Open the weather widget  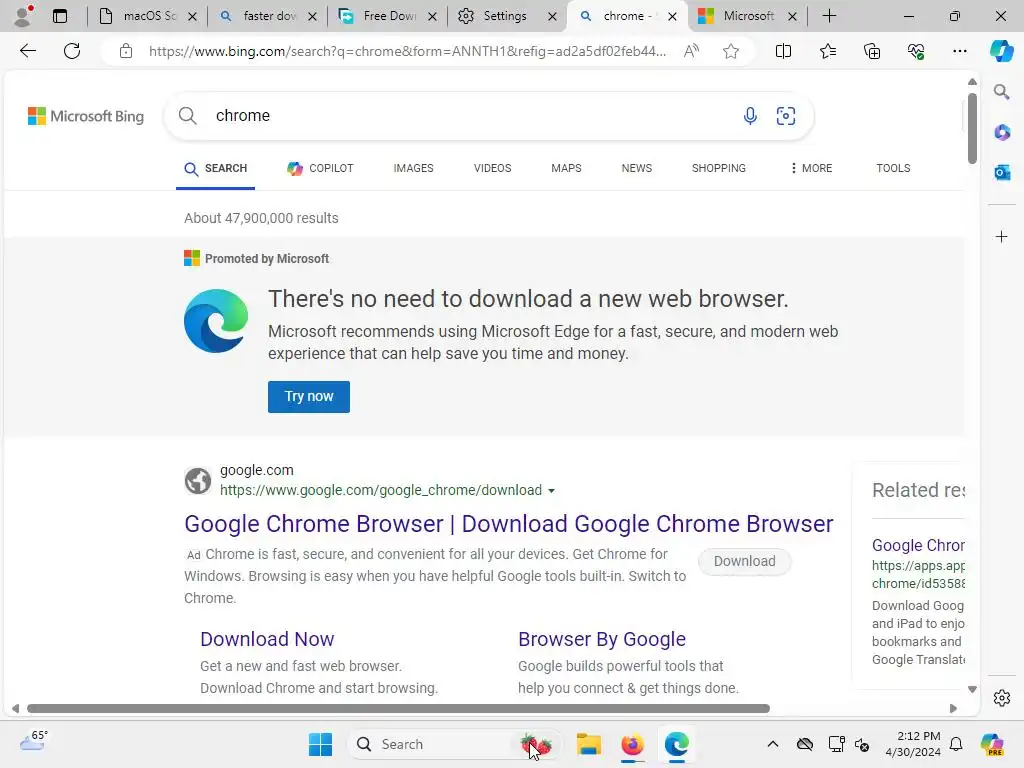click(x=33, y=741)
